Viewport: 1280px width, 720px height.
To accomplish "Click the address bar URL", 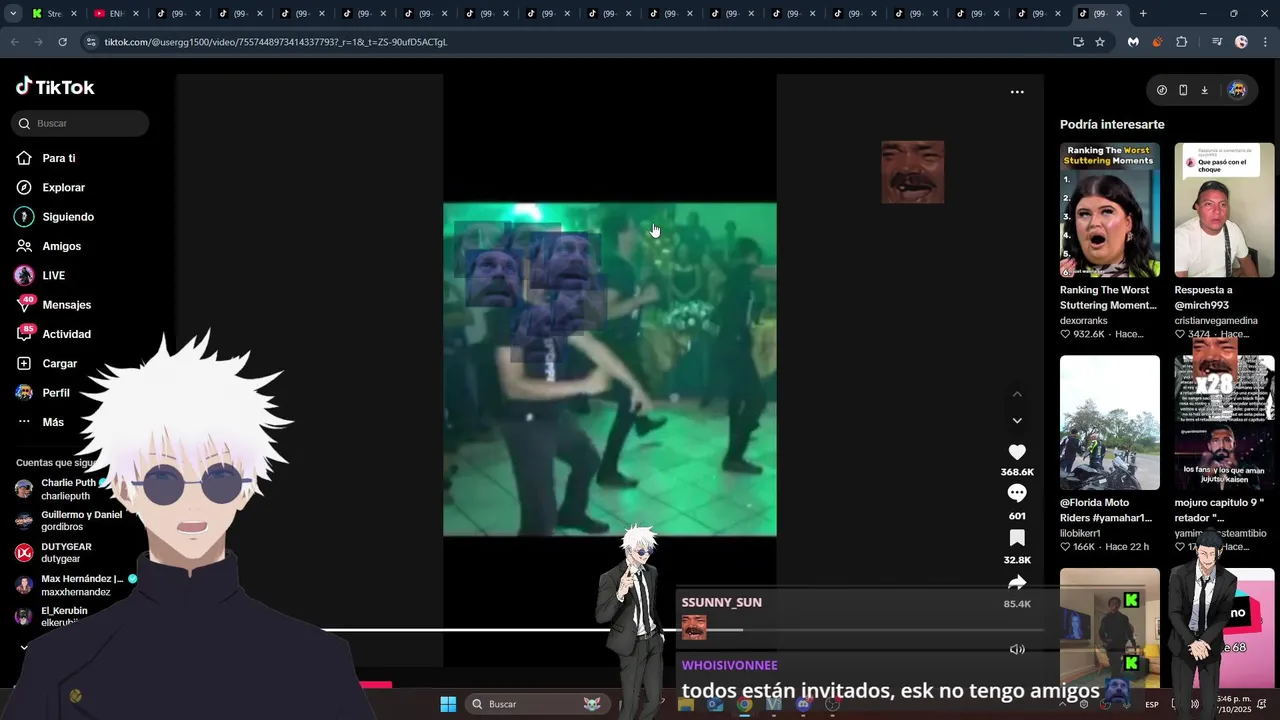I will (x=275, y=42).
